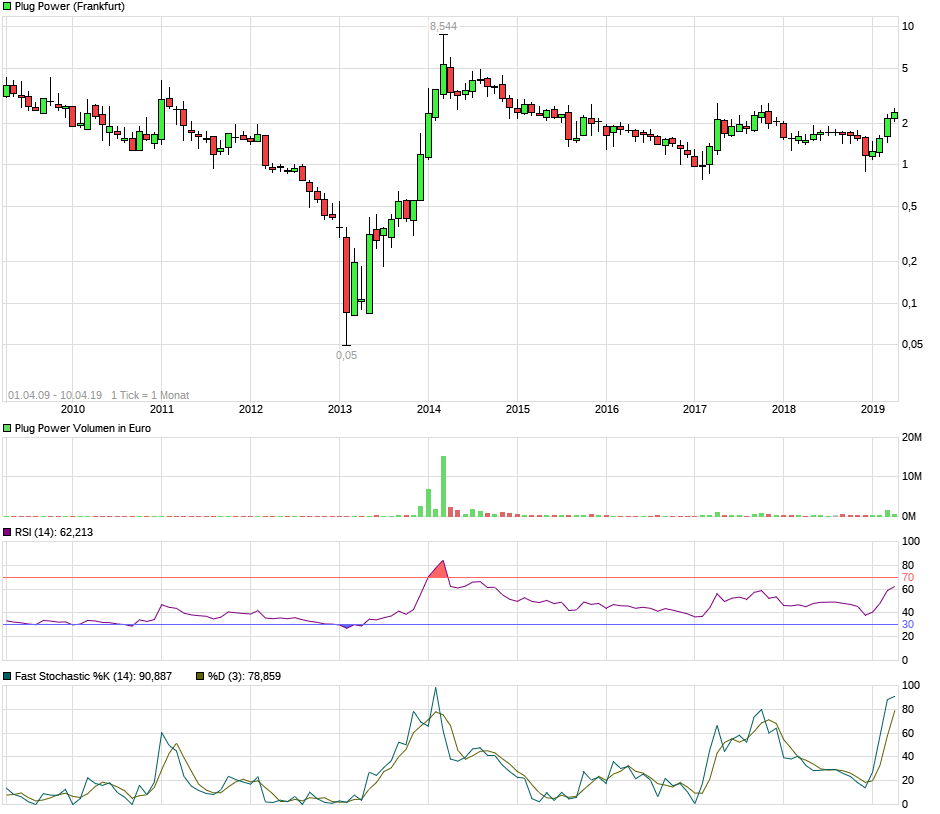
Task: Click the 0,5 price axis label
Action: 909,207
